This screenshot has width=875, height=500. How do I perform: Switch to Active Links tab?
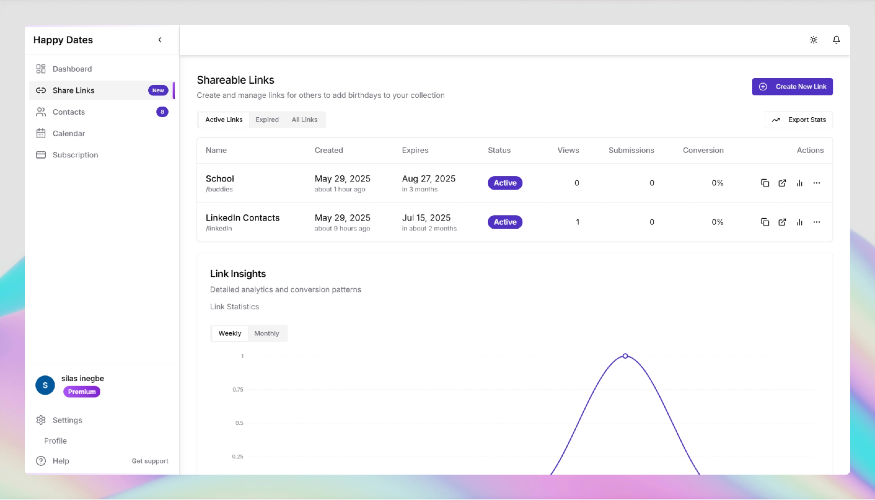click(224, 119)
